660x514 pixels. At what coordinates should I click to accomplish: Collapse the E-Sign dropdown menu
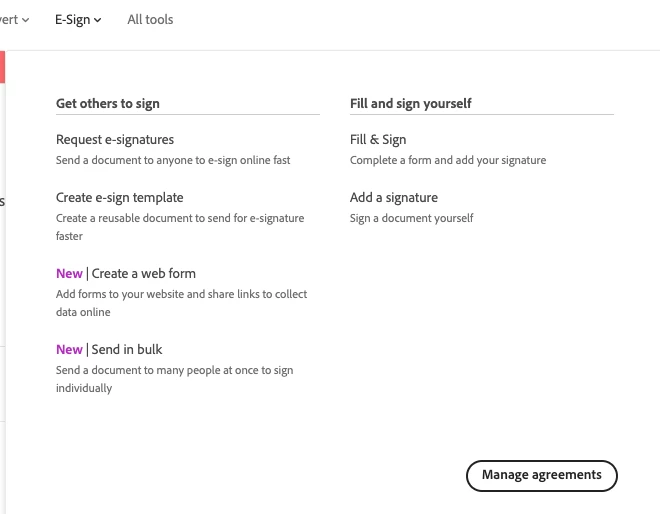click(x=78, y=19)
